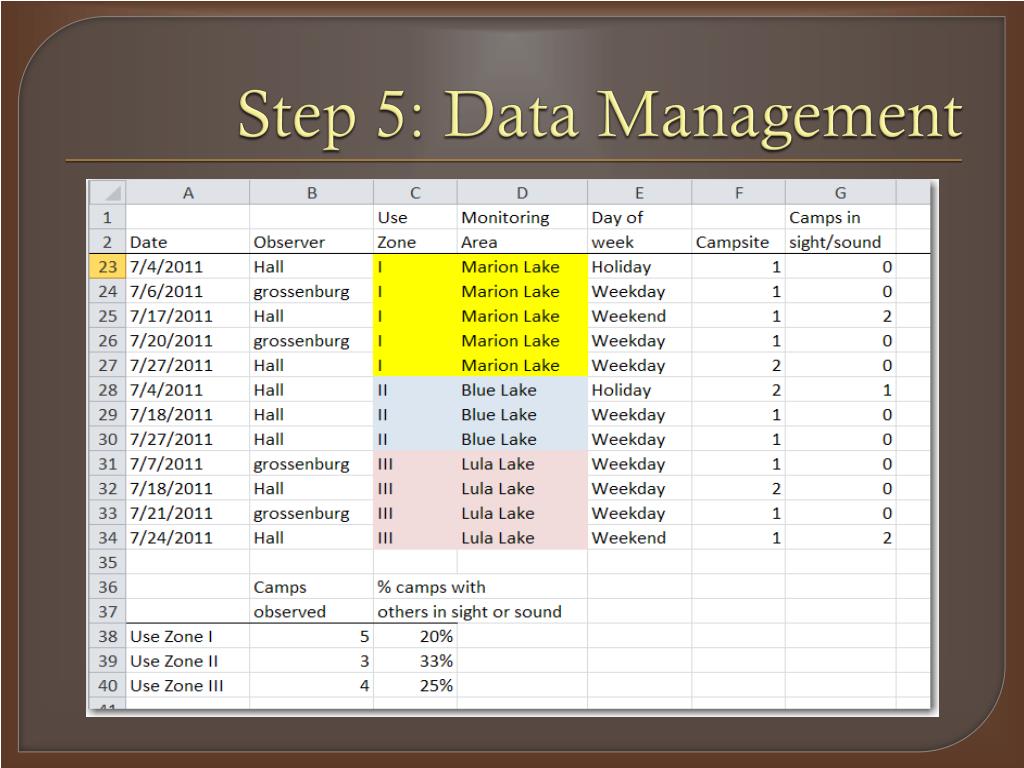Viewport: 1024px width, 768px height.
Task: Select column F header
Action: click(x=739, y=193)
